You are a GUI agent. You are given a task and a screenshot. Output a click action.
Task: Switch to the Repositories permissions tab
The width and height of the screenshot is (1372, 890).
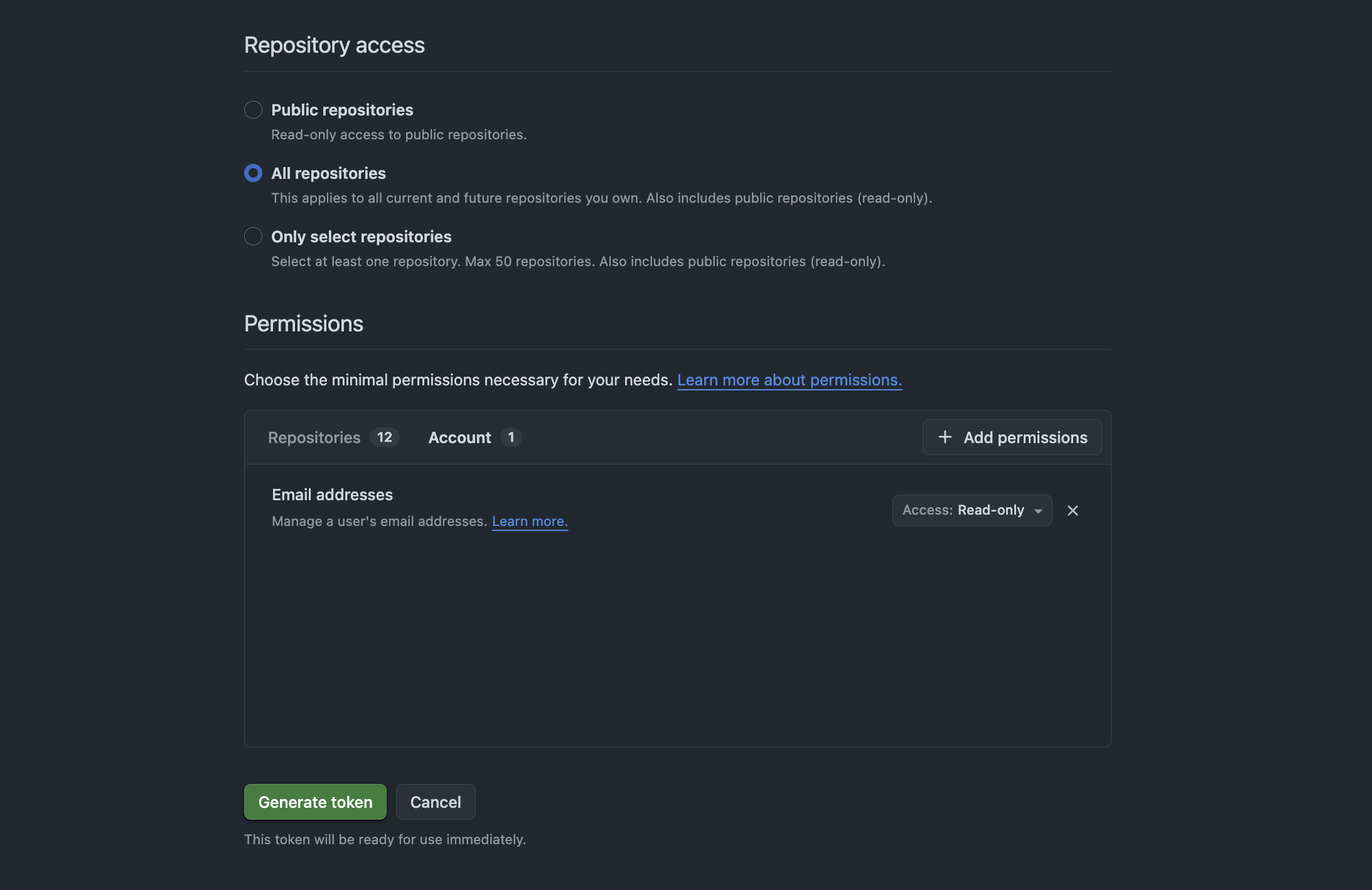tap(314, 437)
